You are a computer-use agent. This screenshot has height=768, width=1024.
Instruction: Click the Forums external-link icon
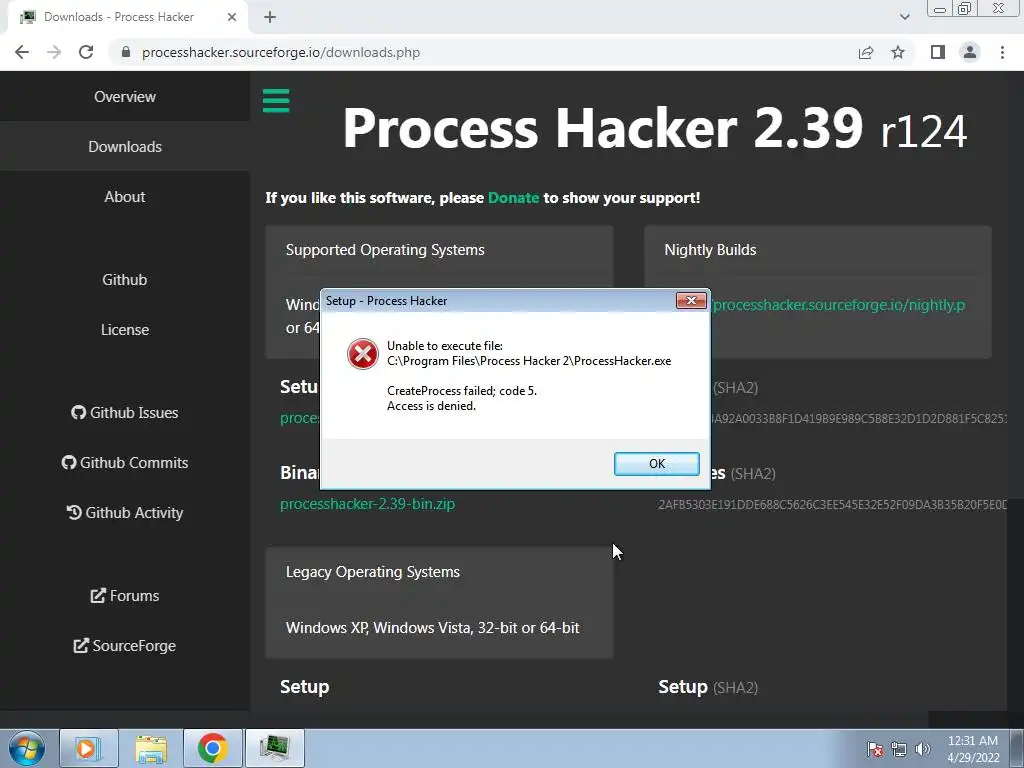98,596
